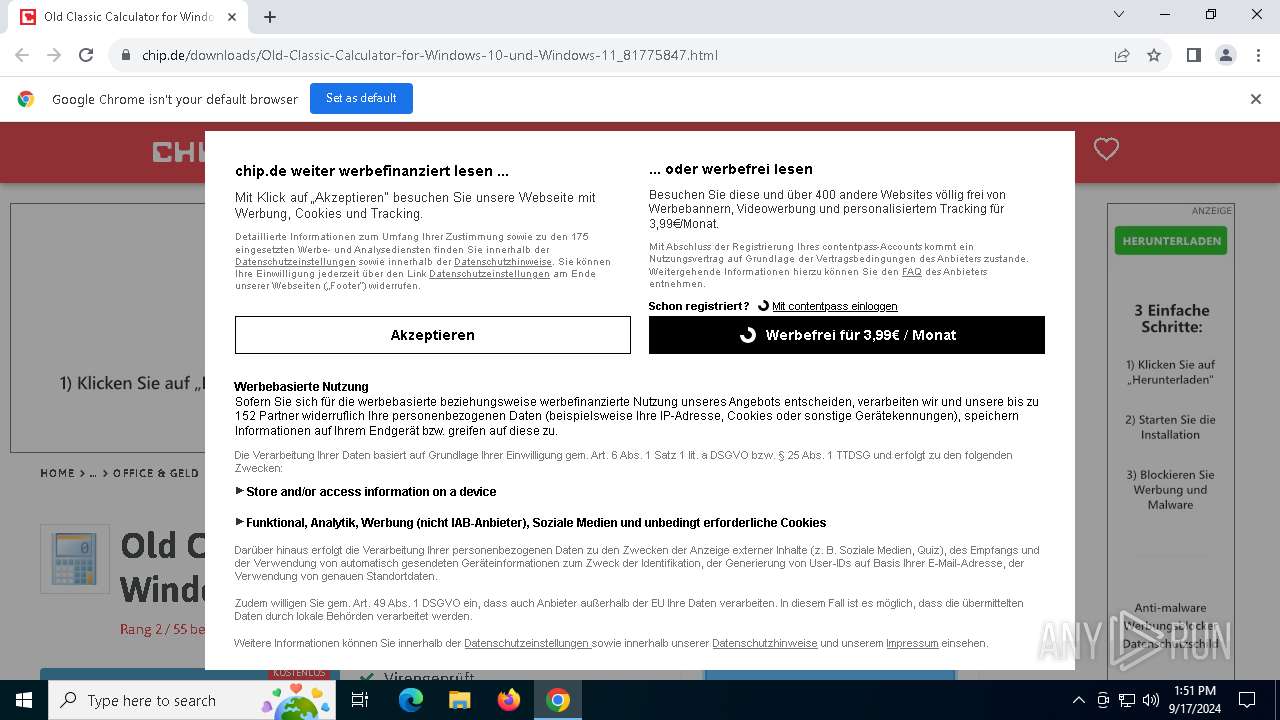The height and width of the screenshot is (720, 1280).
Task: Click the Akzeptieren button
Action: [x=432, y=335]
